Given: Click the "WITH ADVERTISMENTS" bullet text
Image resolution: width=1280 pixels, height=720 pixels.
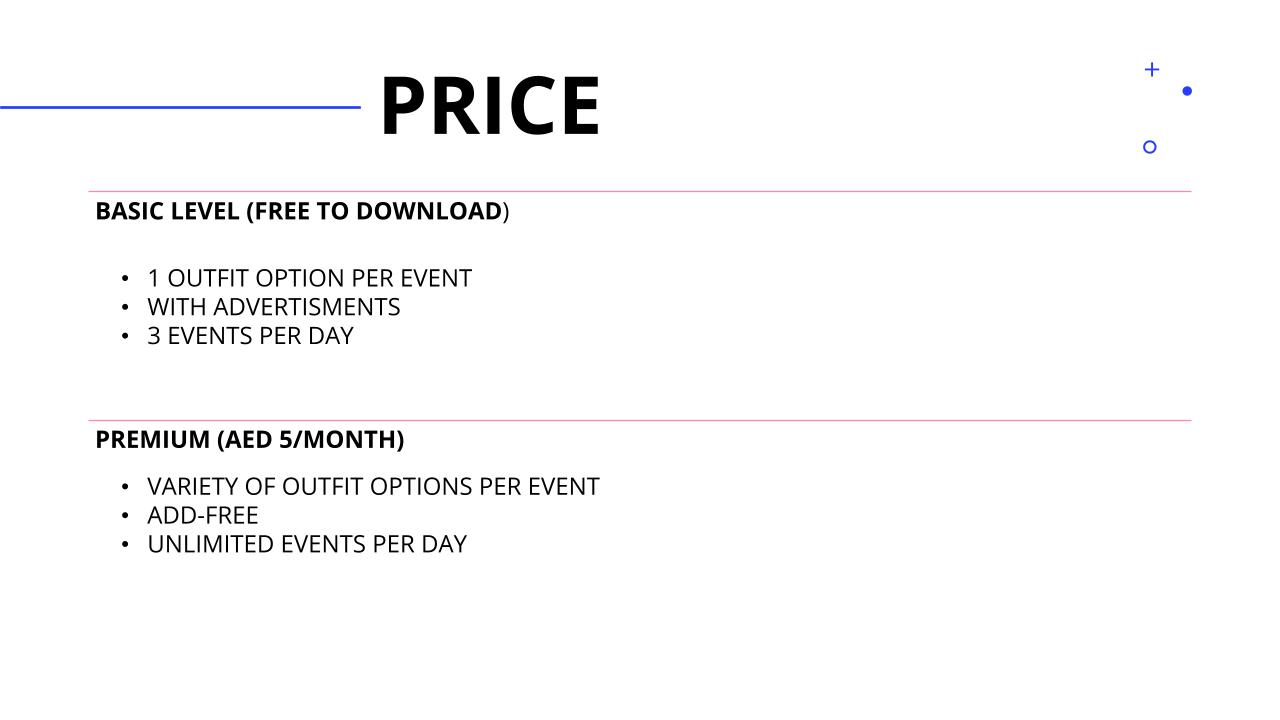Looking at the screenshot, I should coord(273,307).
